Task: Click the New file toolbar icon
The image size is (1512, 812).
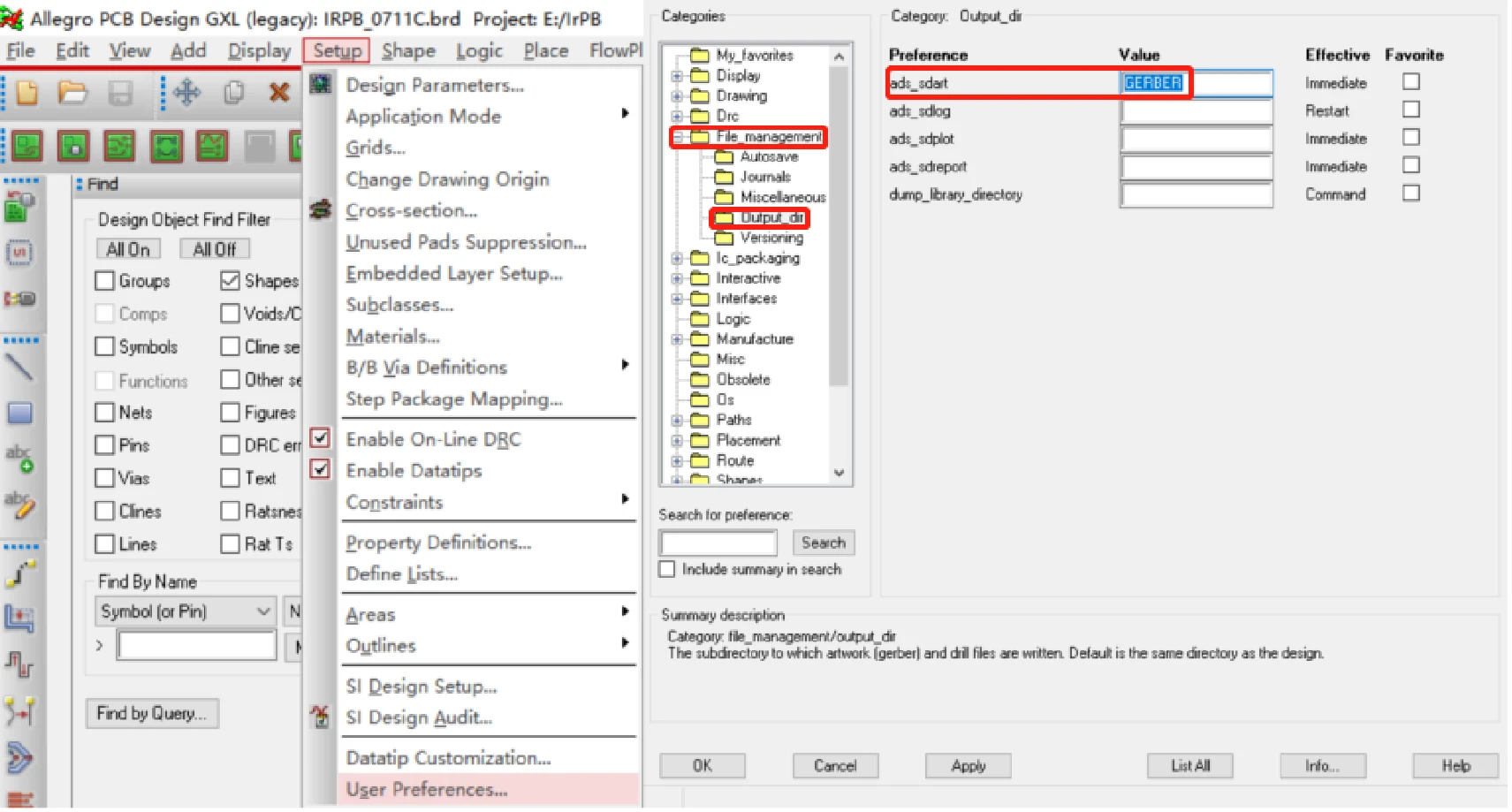Action: coord(27,92)
